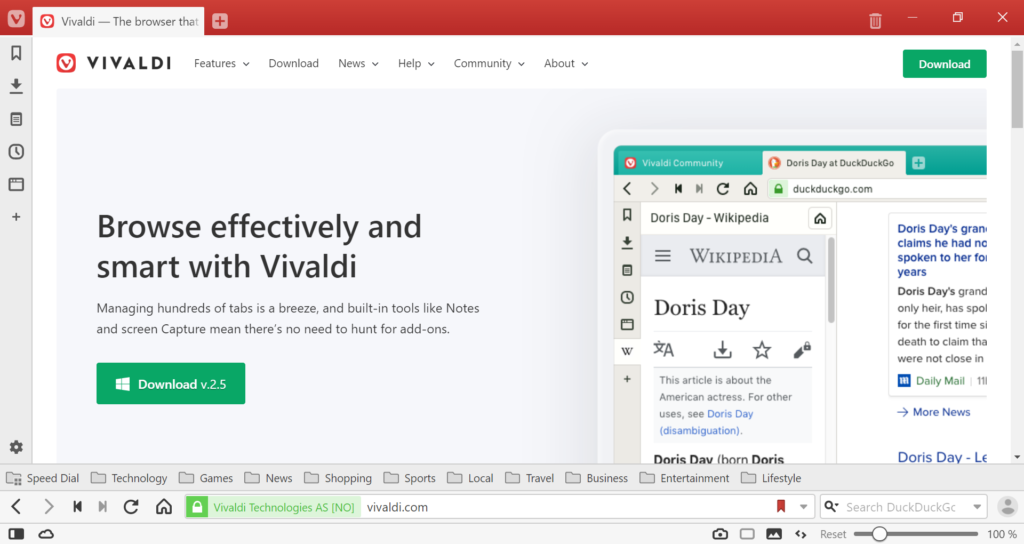1024x544 pixels.
Task: Click the search engine magnifier icon
Action: [831, 506]
